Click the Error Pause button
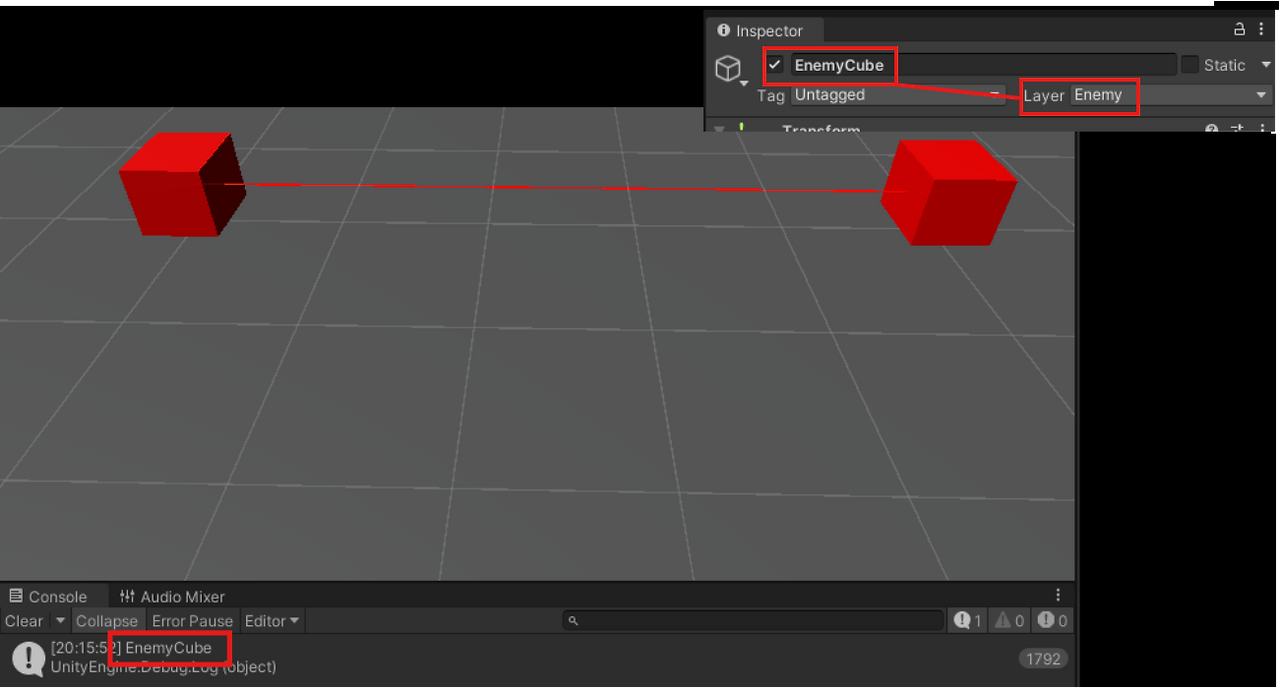1280x688 pixels. click(192, 620)
